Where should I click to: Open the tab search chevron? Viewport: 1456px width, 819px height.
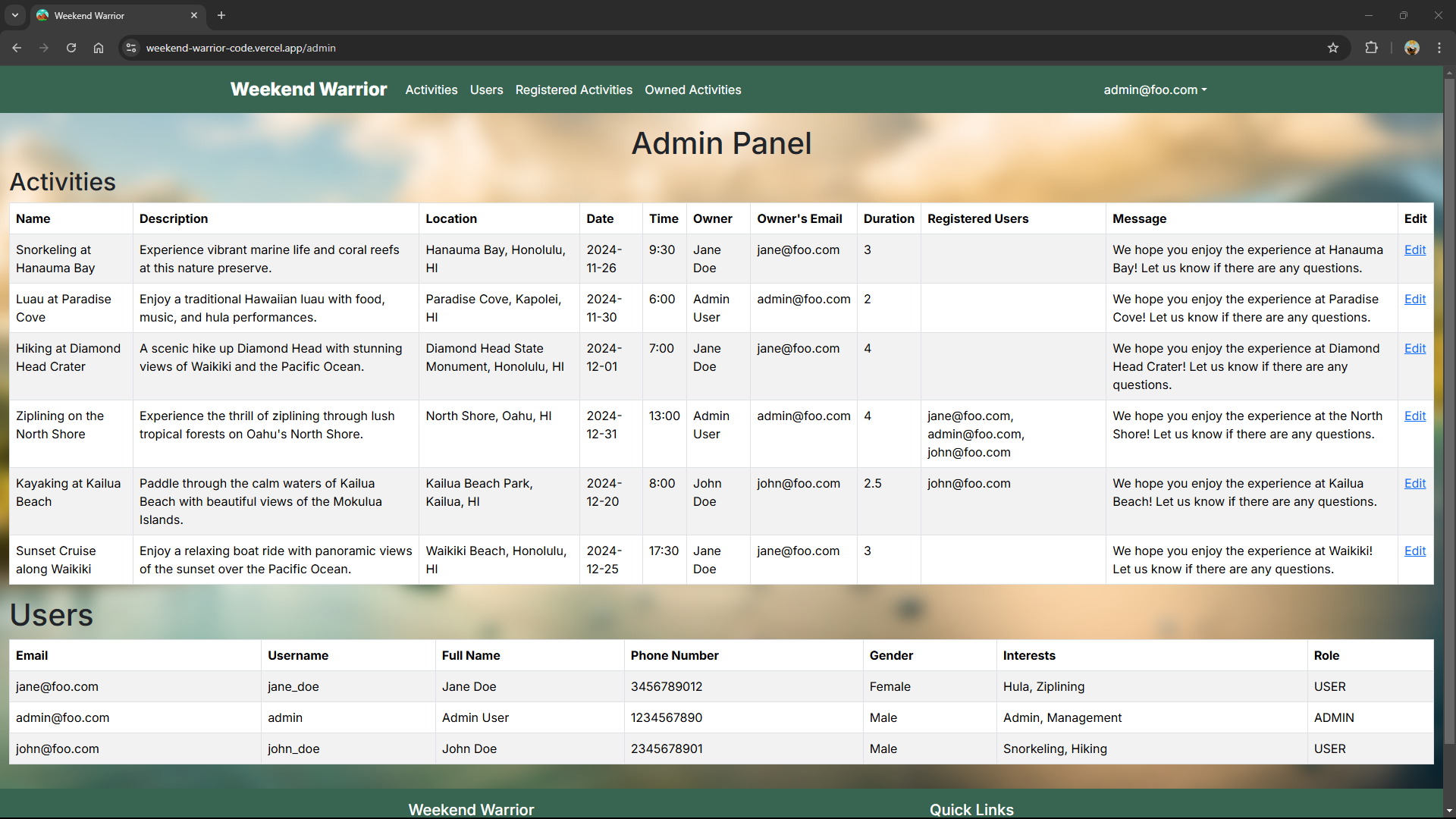pos(14,15)
